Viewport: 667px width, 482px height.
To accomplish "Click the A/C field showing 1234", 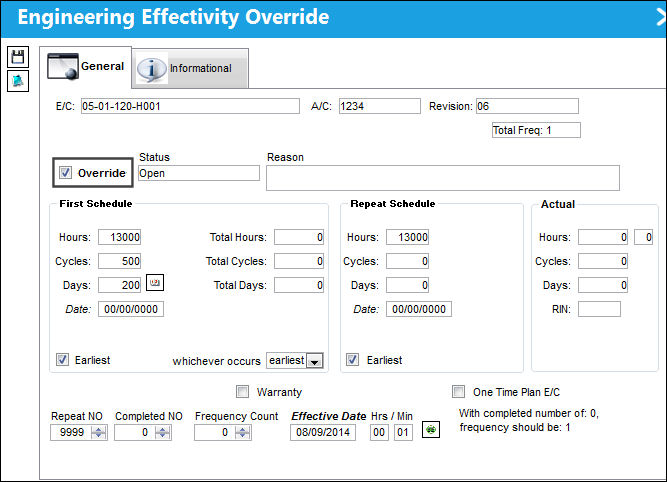I will point(379,106).
